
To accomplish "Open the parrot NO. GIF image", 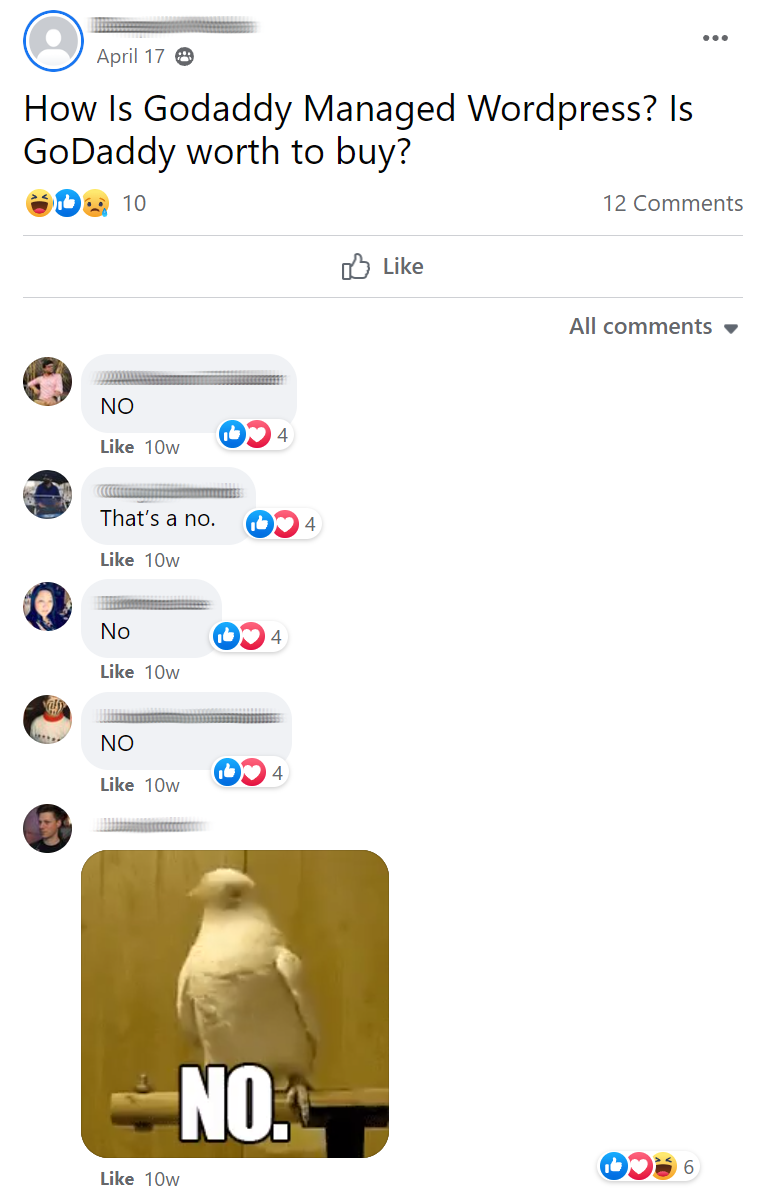I will [x=235, y=1004].
